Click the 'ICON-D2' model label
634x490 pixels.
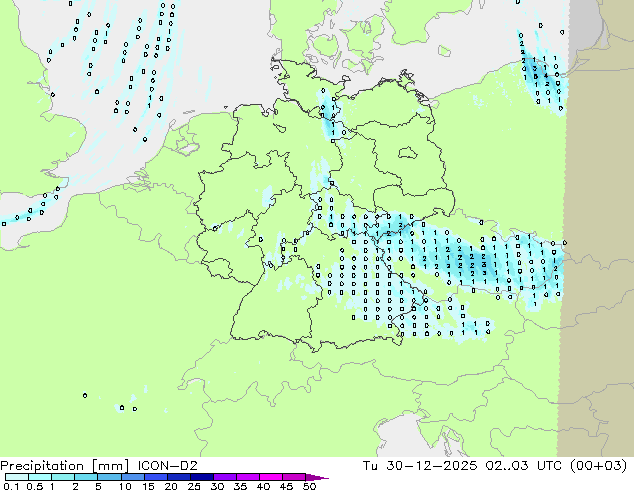(167, 466)
